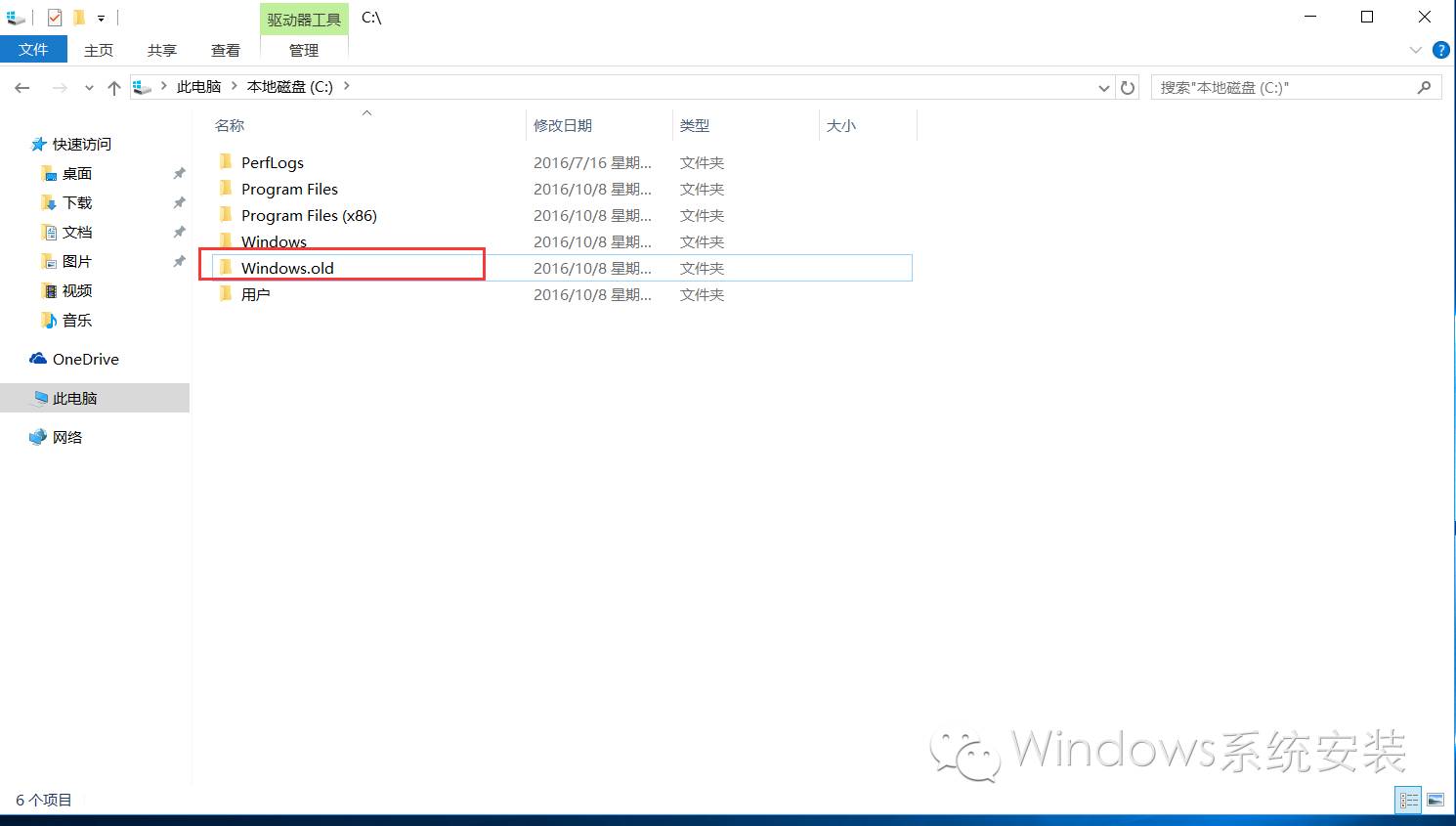Open 视频 in the navigation pane

click(76, 291)
